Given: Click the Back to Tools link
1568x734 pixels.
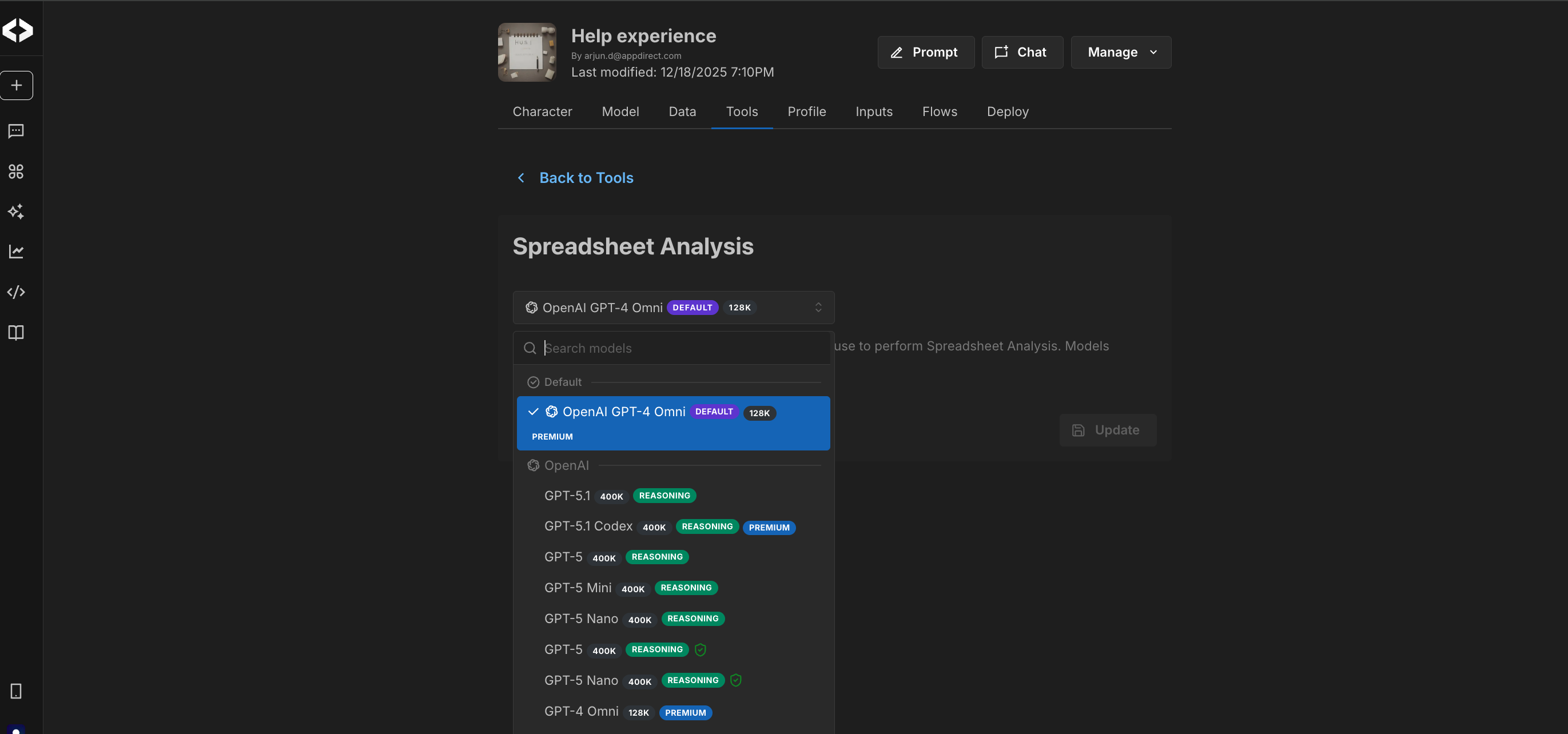Looking at the screenshot, I should (x=585, y=178).
